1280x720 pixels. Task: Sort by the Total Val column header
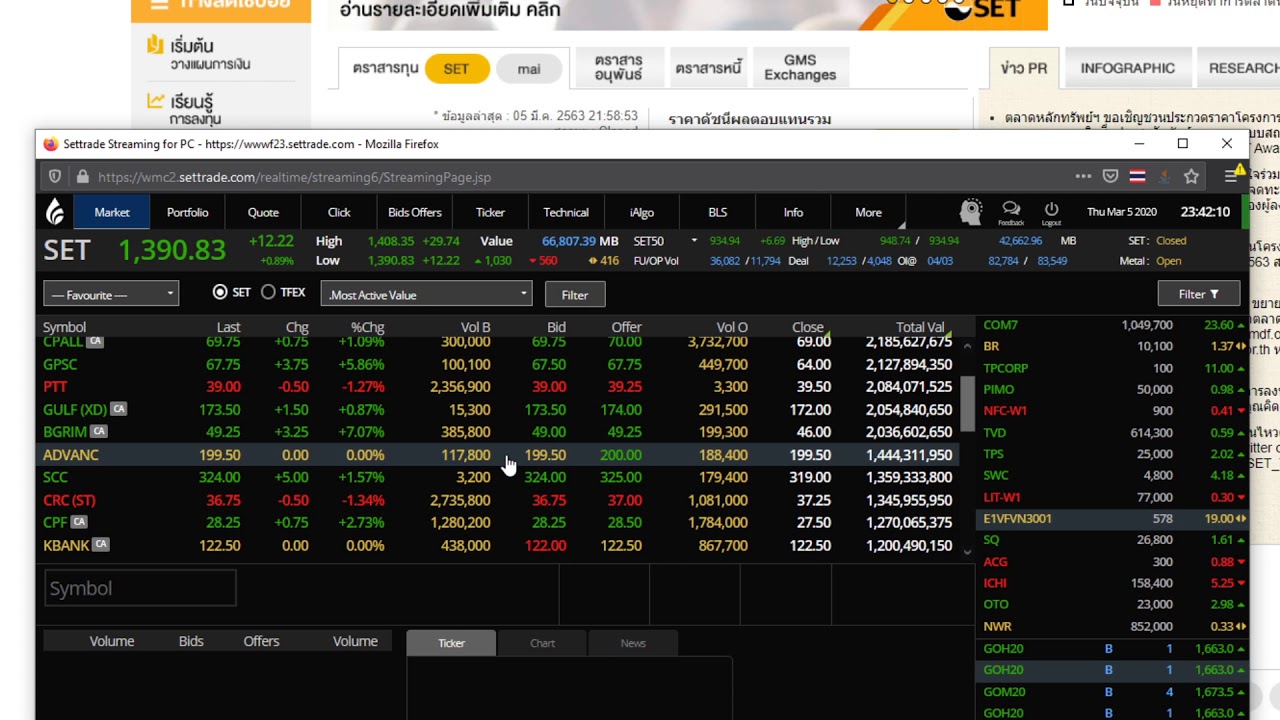(x=920, y=327)
